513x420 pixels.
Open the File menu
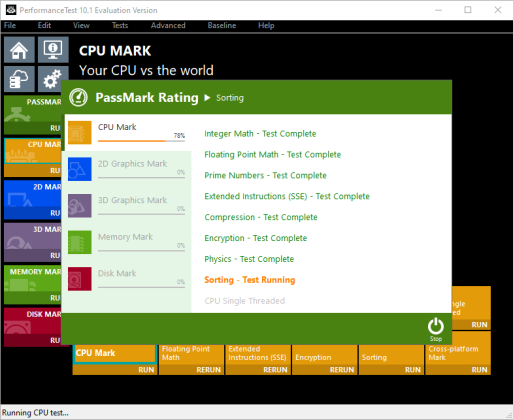click(10, 25)
